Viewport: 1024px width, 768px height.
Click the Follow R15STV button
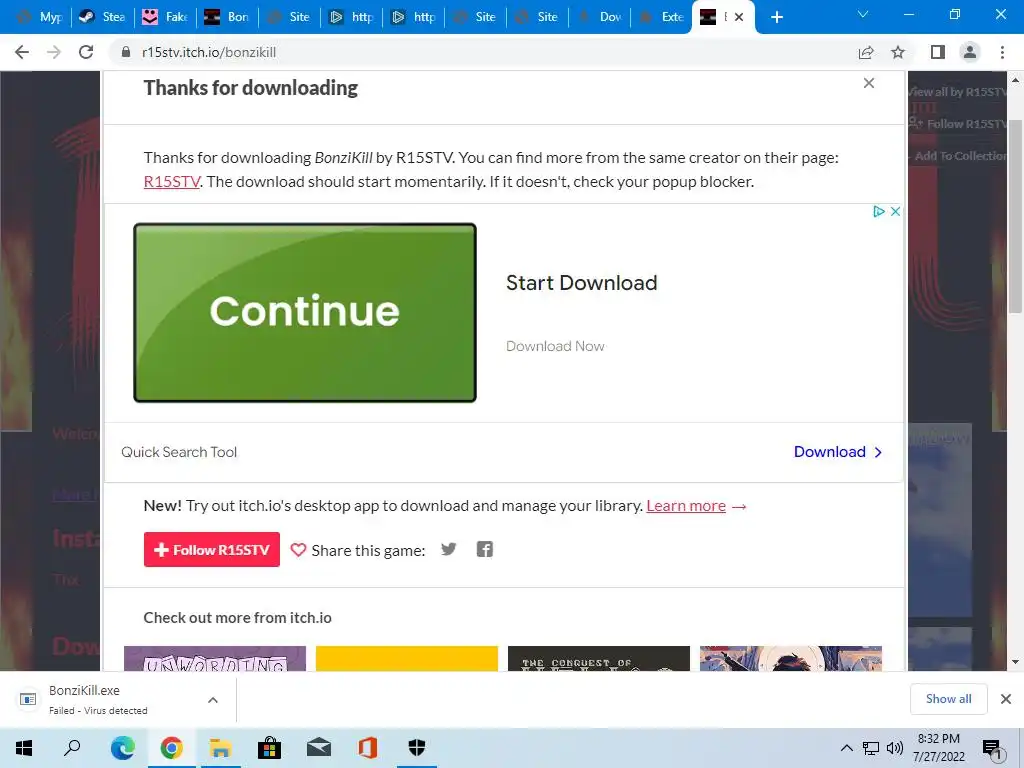click(212, 549)
